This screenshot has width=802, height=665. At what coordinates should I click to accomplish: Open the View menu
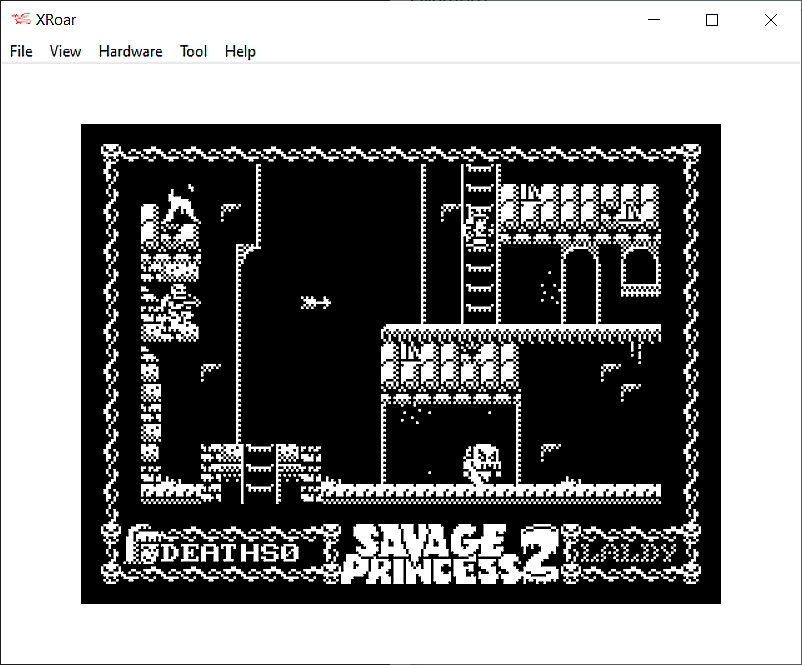pos(65,51)
